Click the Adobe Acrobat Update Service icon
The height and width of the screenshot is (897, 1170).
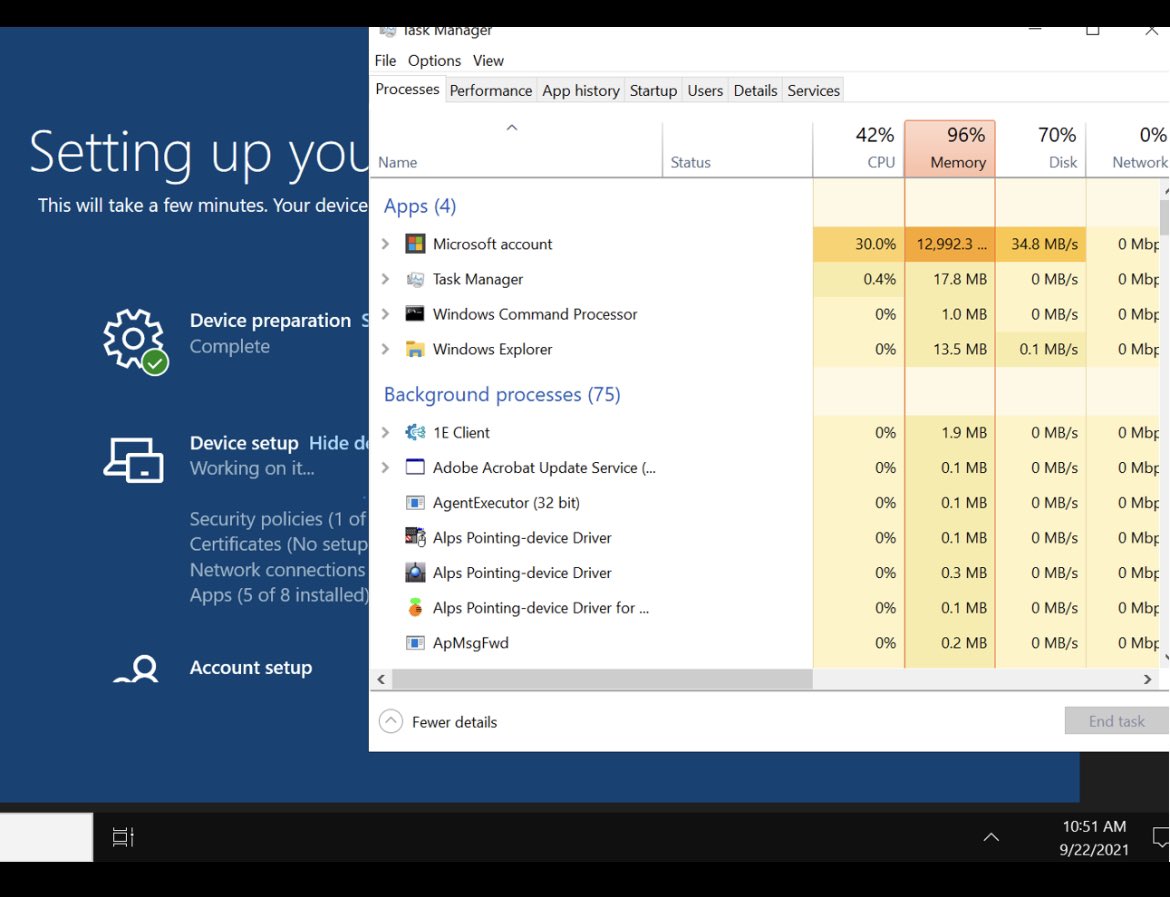[x=416, y=467]
